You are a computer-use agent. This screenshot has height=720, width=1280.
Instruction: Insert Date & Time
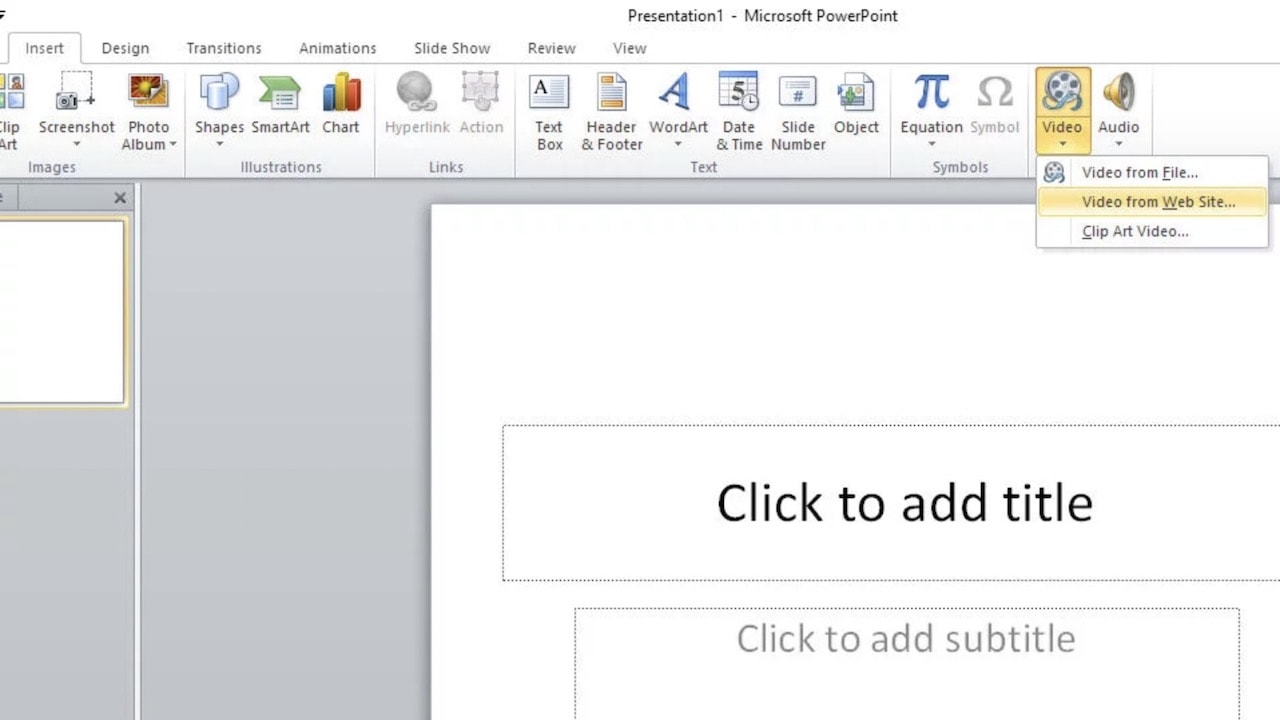(x=739, y=110)
